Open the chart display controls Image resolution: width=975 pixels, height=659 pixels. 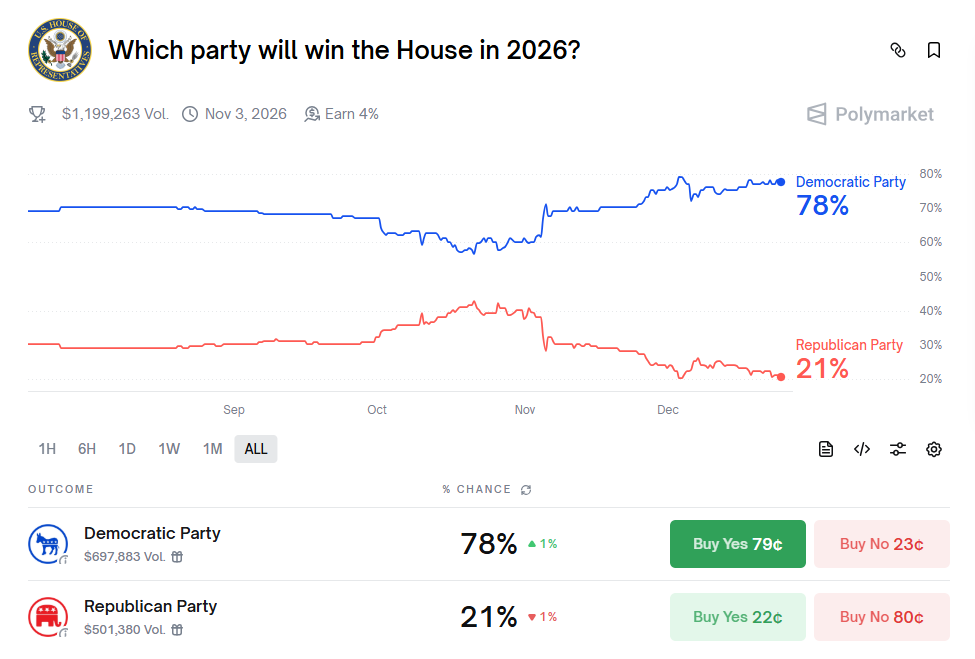(897, 449)
